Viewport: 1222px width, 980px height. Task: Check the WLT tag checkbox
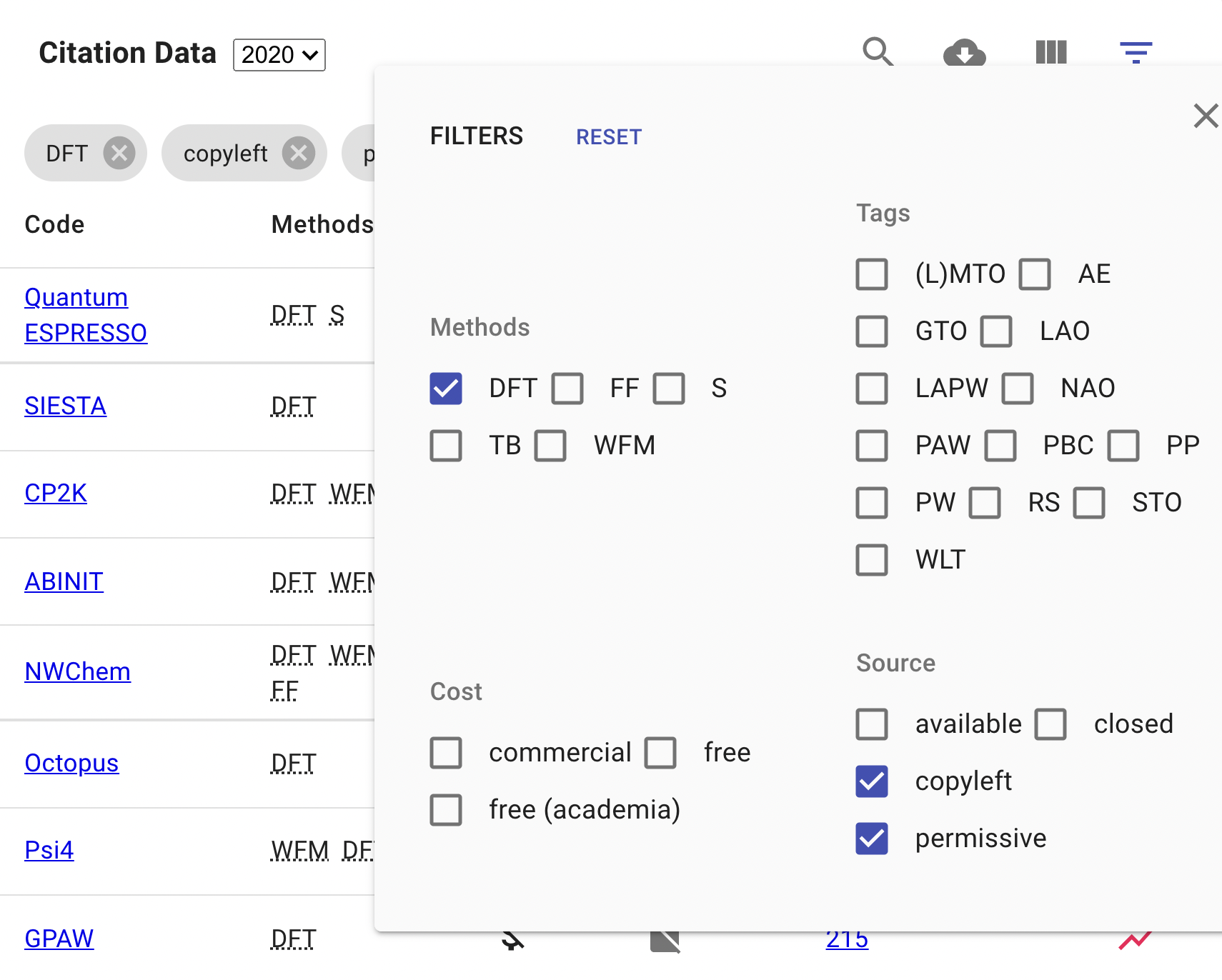[x=872, y=560]
